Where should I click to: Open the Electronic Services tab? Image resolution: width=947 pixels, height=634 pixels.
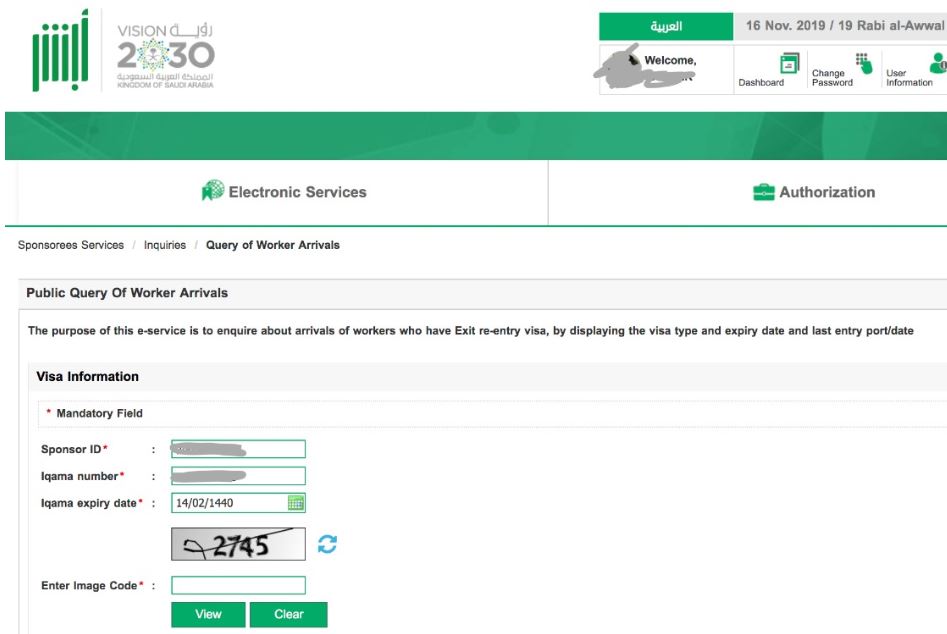click(284, 192)
